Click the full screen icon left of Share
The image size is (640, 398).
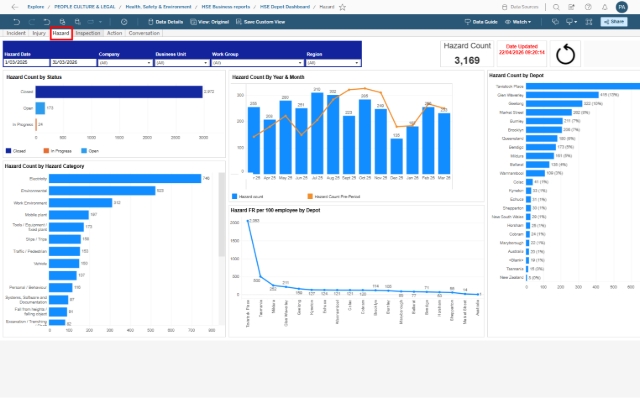click(589, 22)
